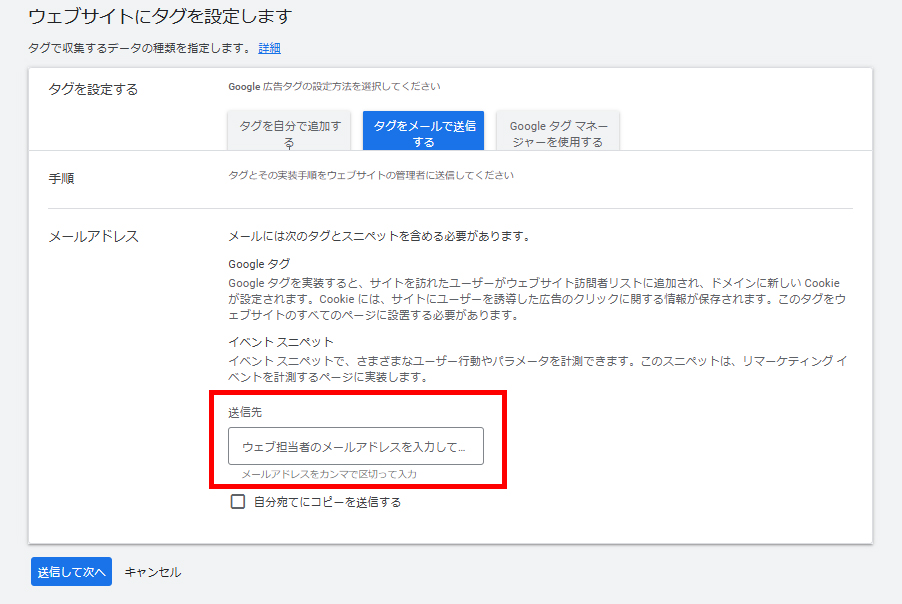This screenshot has height=604, width=902.
Task: Click the 手順 section label
Action: coord(62,178)
